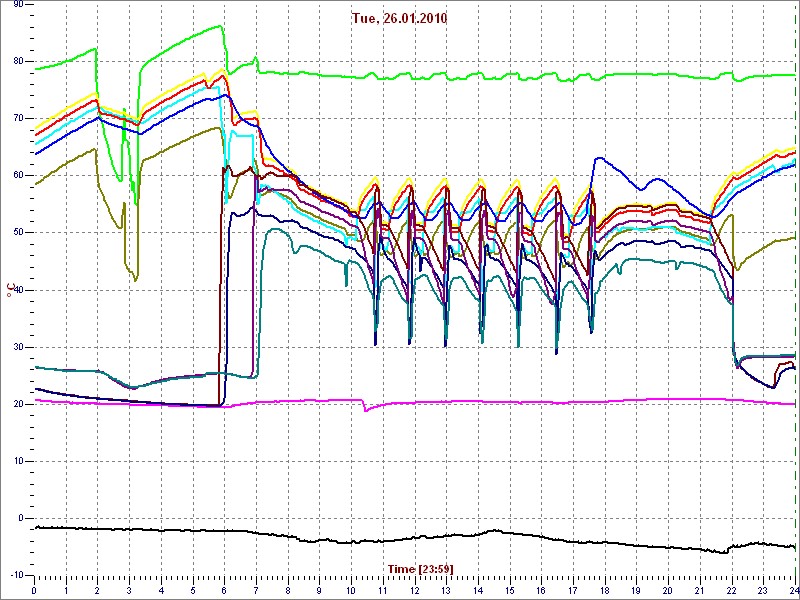Click hour '11' on the time axis

[383, 589]
